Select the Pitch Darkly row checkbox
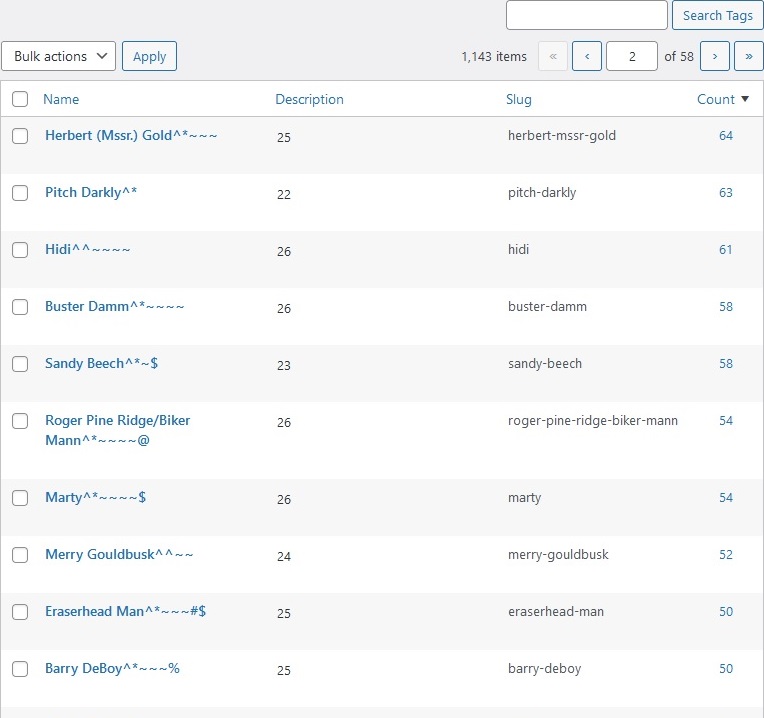 pyautogui.click(x=20, y=193)
